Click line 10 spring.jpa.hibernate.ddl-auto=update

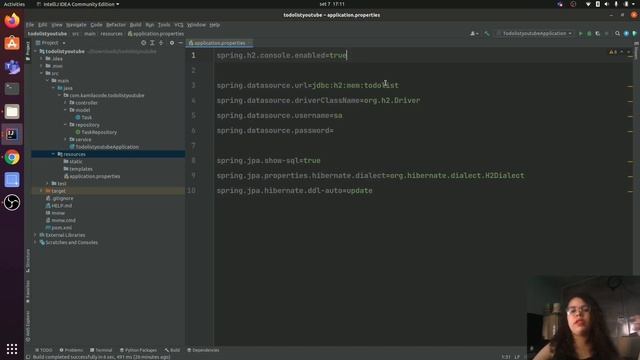[294, 191]
